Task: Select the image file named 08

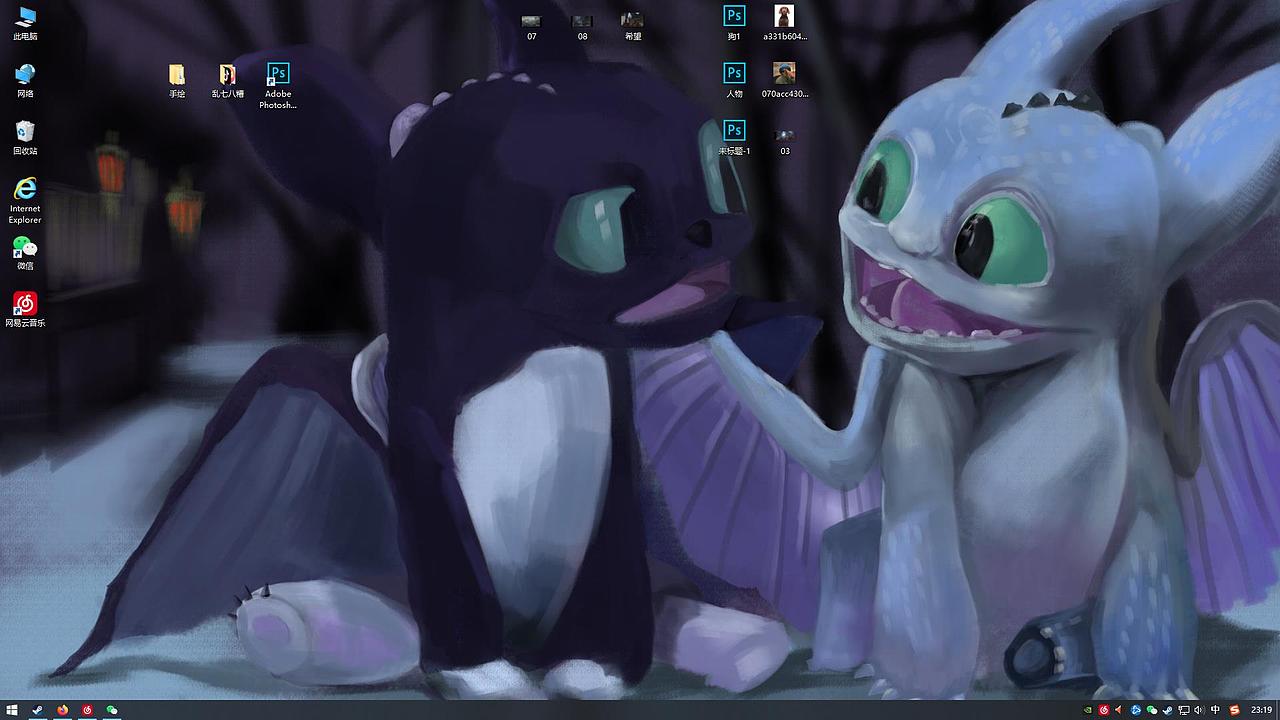Action: pyautogui.click(x=582, y=27)
